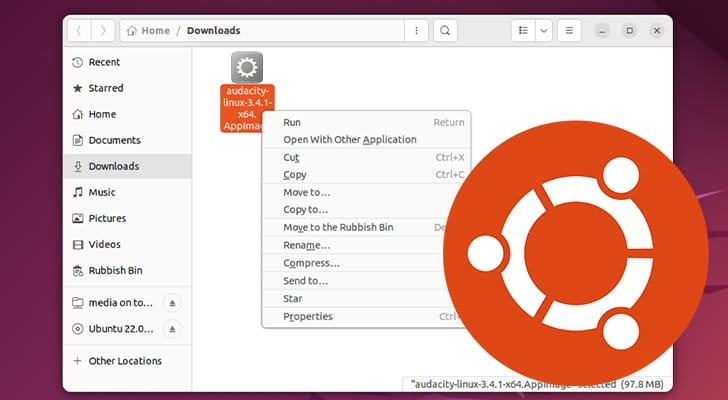Open Music in the sidebar
The height and width of the screenshot is (400, 728).
click(127, 192)
